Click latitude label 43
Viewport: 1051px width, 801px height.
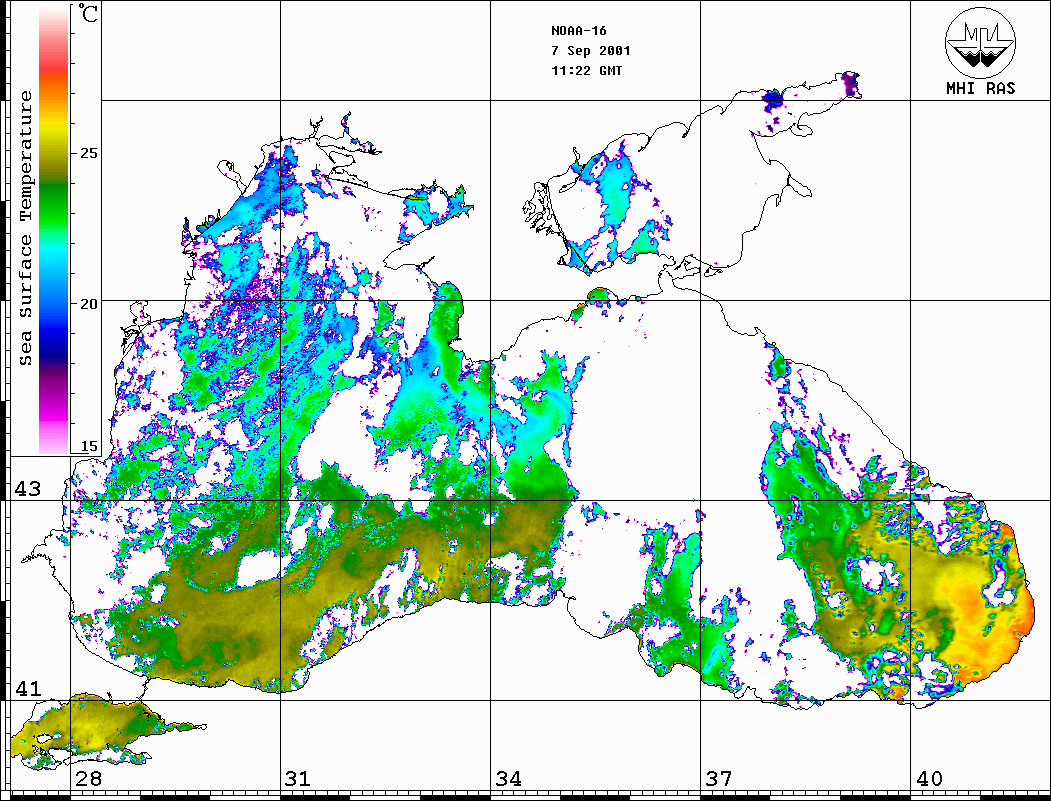pos(28,489)
